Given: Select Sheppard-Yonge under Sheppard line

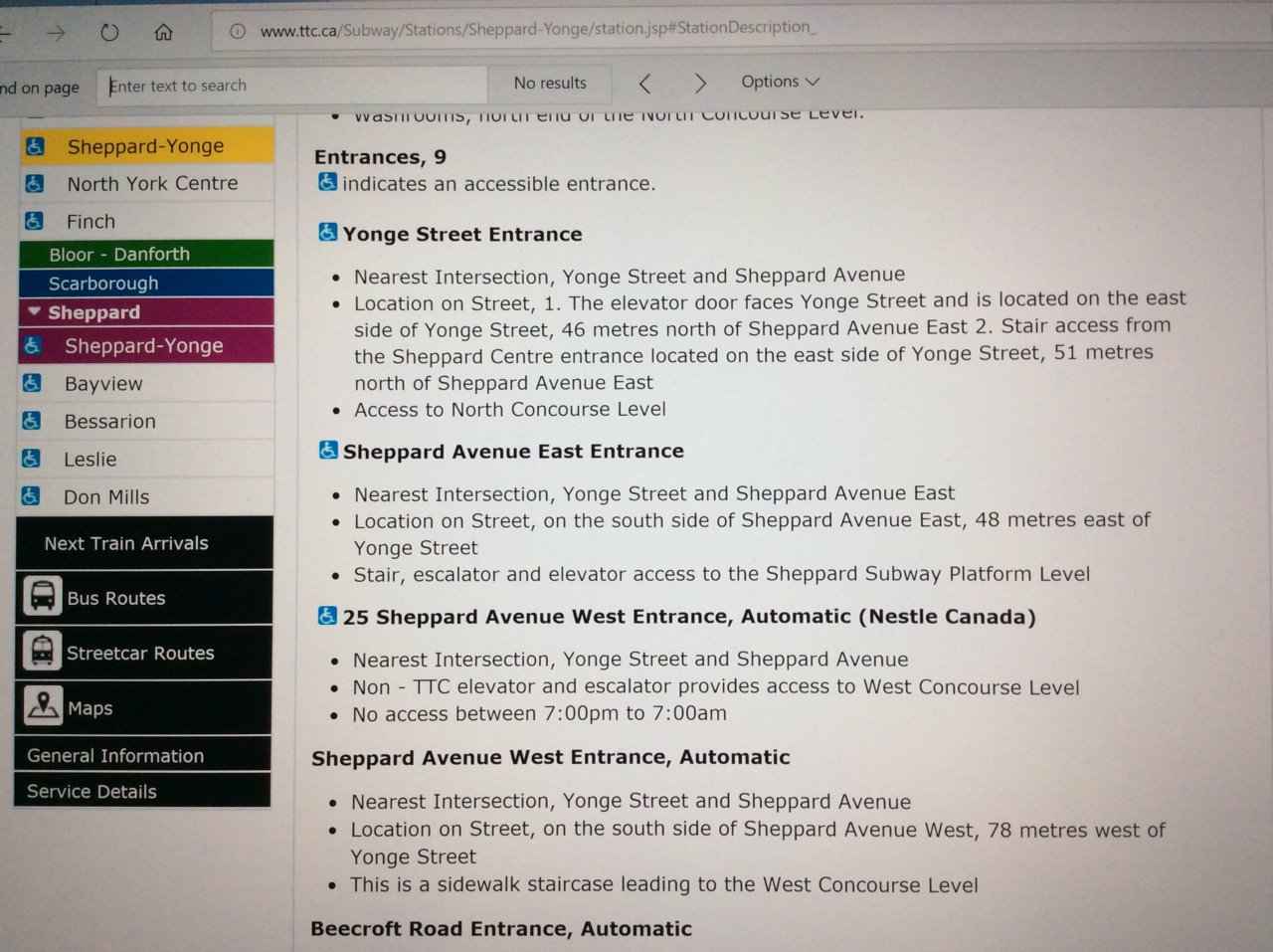Looking at the screenshot, I should point(145,346).
